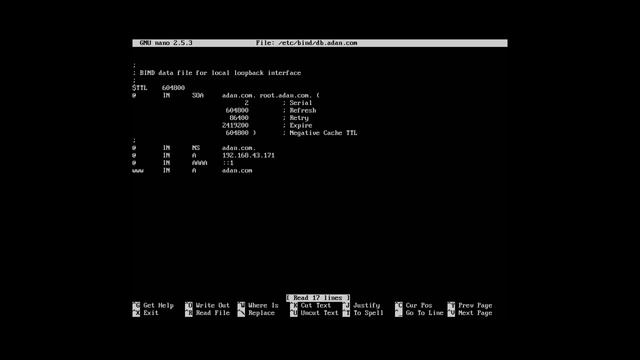Select the Exit shortcut in nano footer
Viewport: 640px width, 360px height.
point(151,313)
